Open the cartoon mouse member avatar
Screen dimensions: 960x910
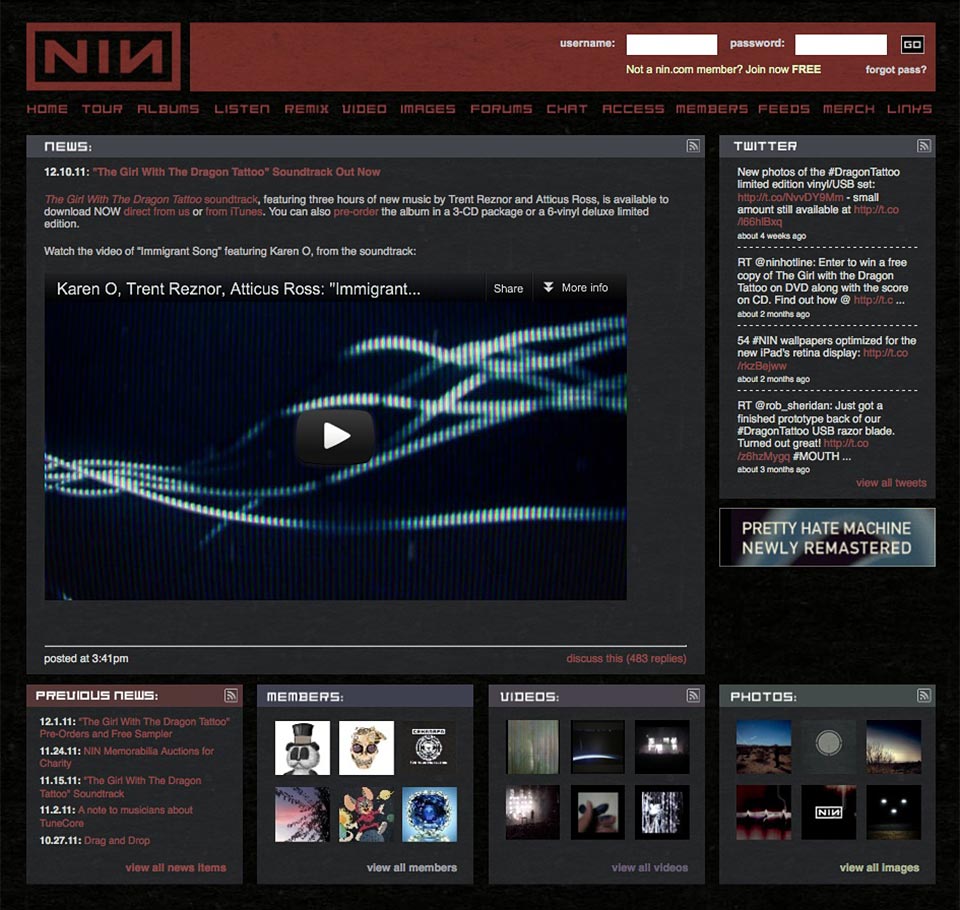366,814
